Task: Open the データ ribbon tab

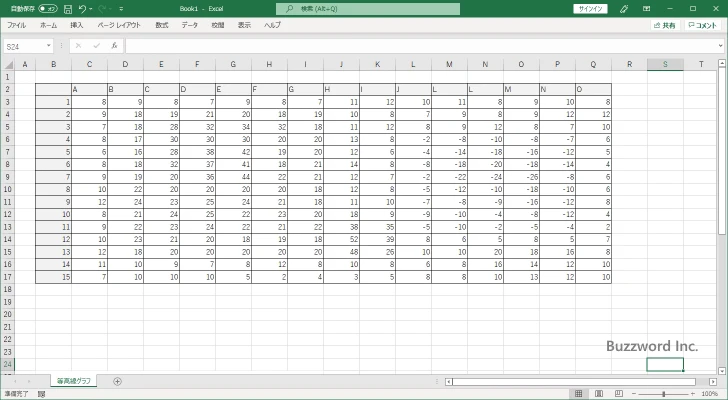Action: 189,25
